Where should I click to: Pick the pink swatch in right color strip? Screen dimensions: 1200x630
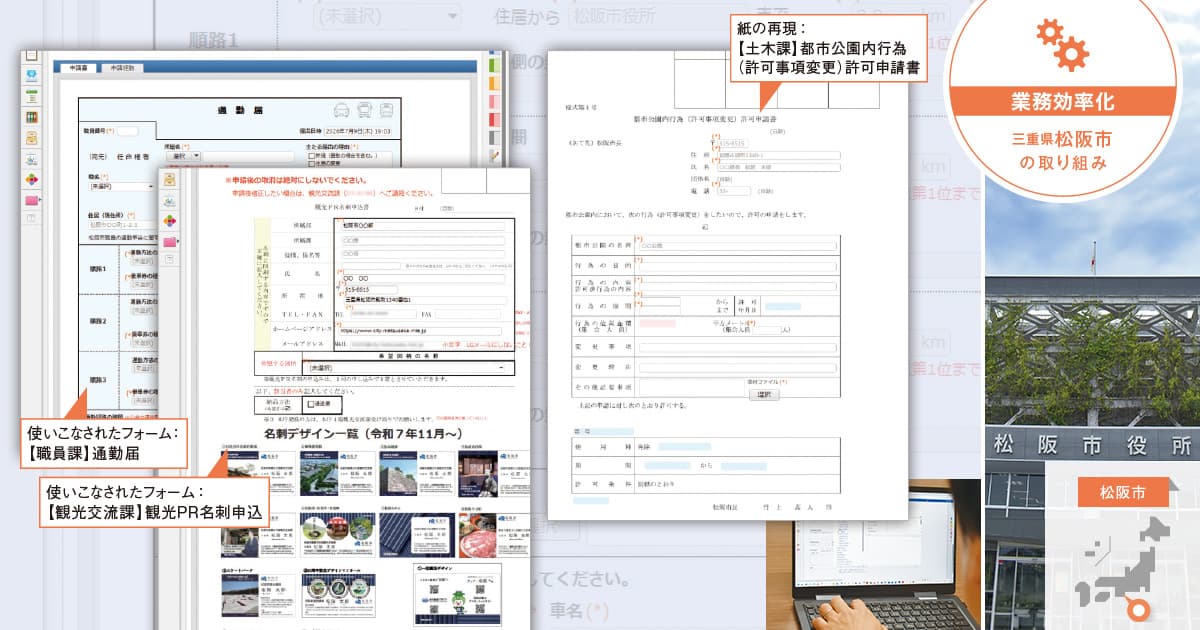494,100
